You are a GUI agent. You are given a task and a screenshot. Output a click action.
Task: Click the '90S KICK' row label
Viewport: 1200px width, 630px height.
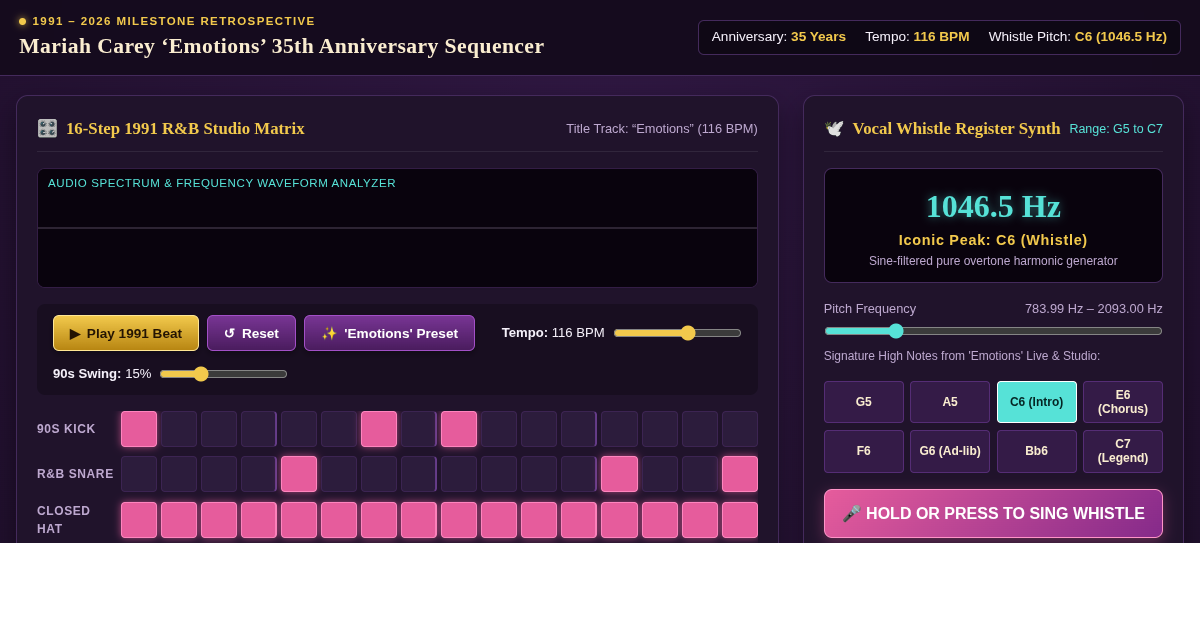(67, 429)
